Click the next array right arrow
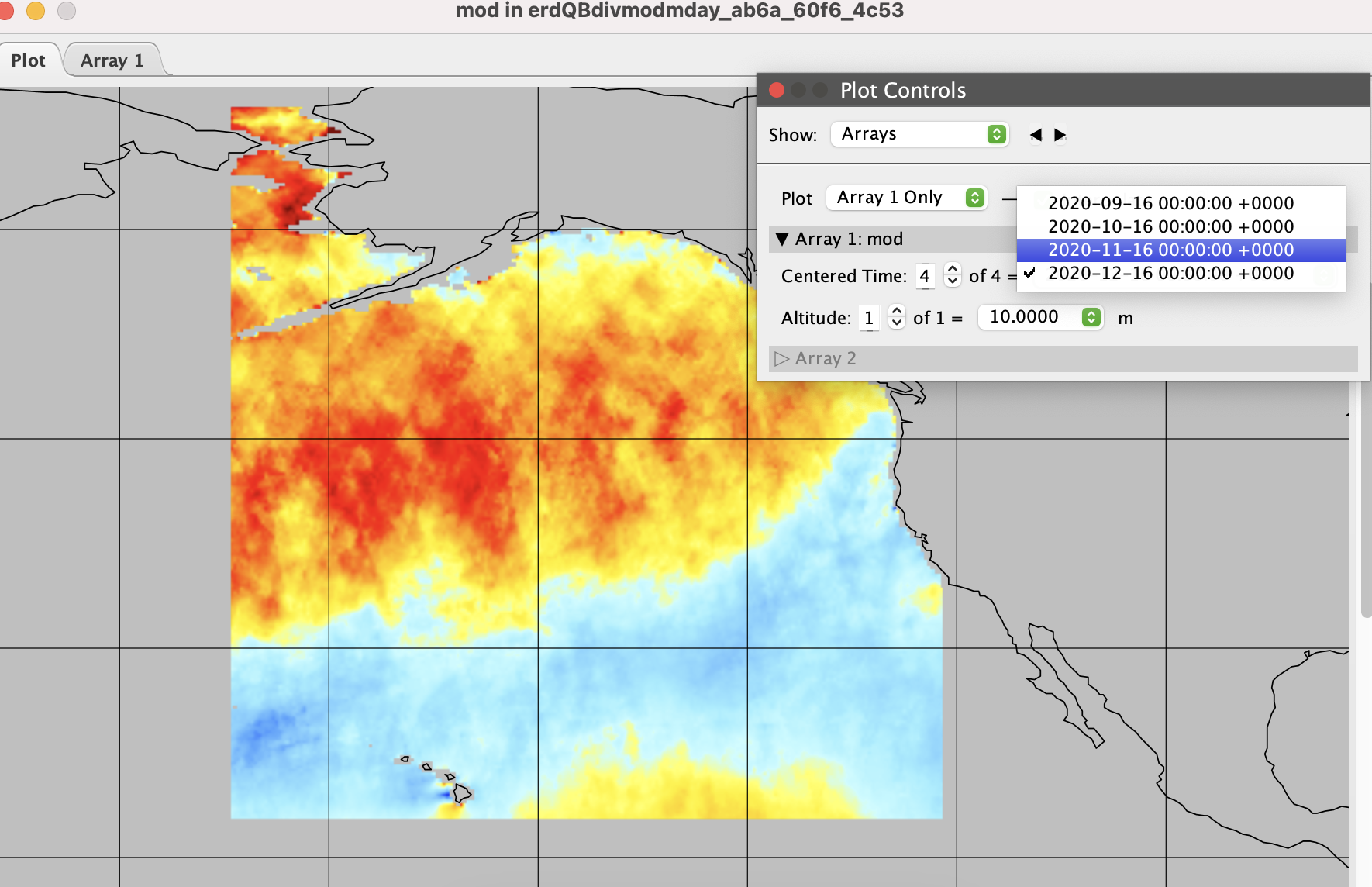1372x887 pixels. coord(1060,135)
